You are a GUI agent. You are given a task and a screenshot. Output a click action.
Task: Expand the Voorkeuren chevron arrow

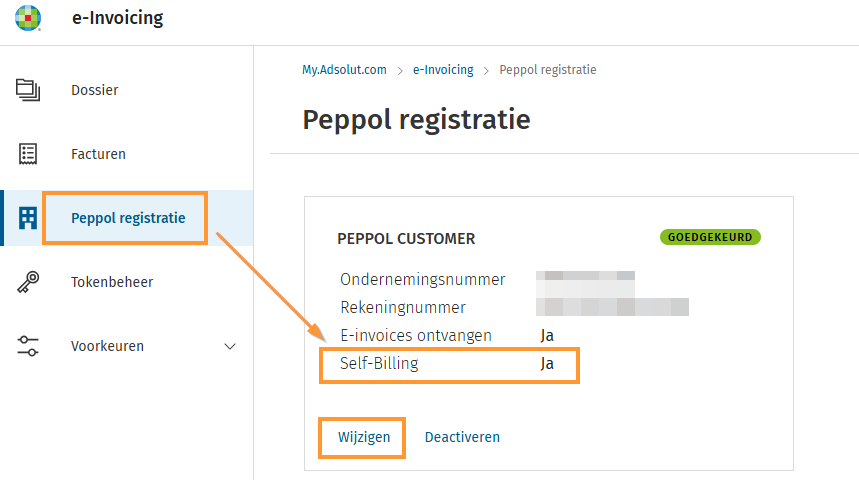pos(230,346)
